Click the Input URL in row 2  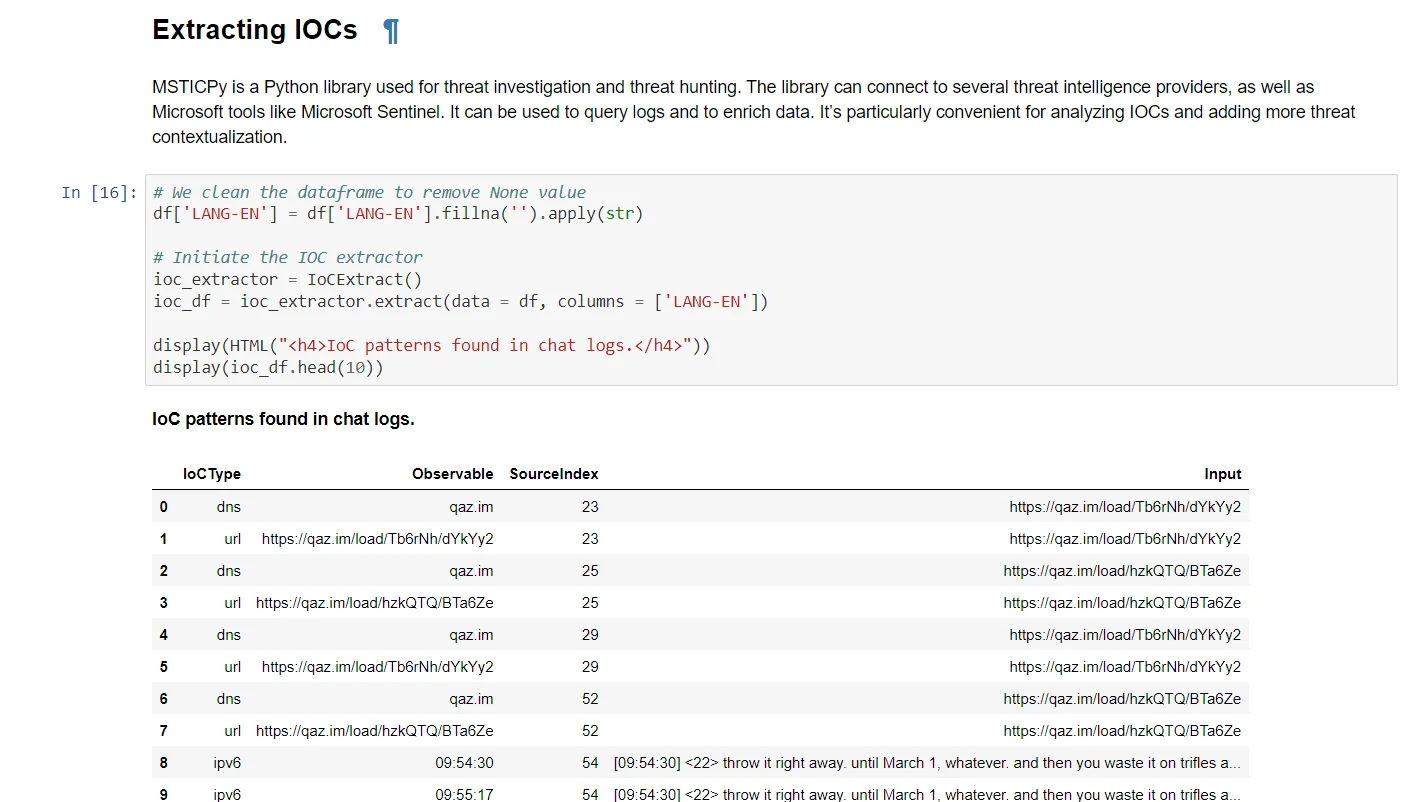[1123, 571]
